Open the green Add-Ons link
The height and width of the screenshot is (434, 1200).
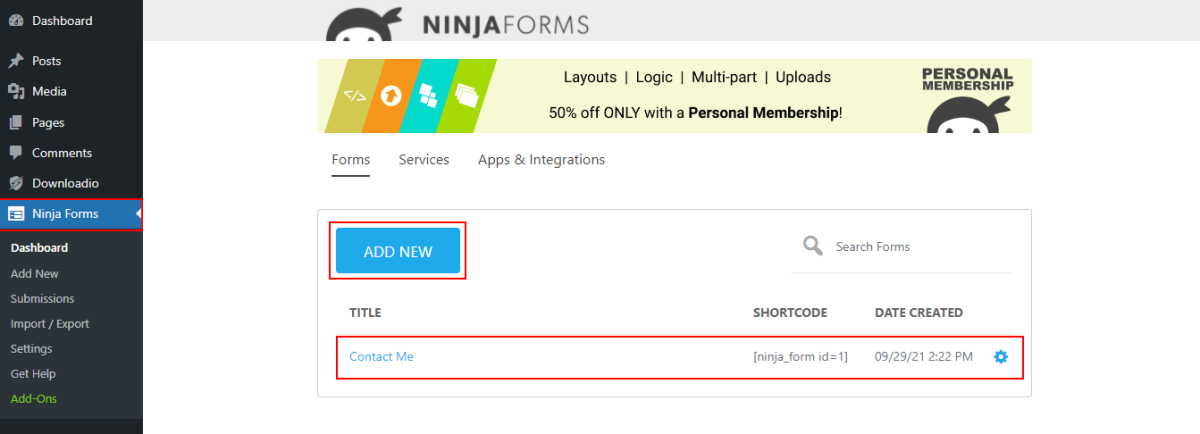[33, 398]
